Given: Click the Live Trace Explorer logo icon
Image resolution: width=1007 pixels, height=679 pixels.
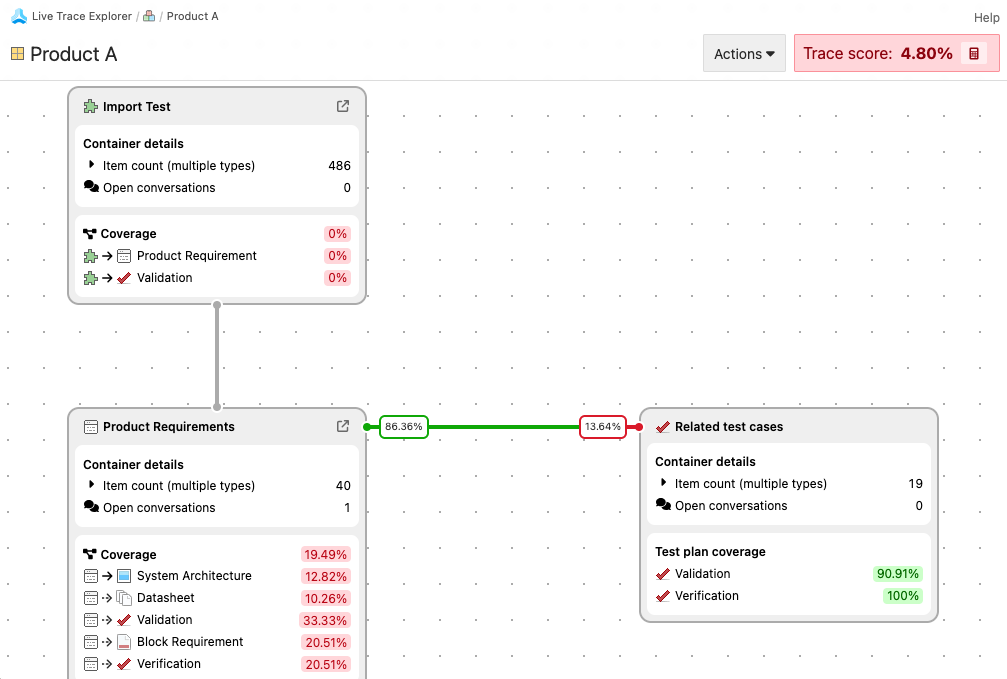Looking at the screenshot, I should [18, 16].
